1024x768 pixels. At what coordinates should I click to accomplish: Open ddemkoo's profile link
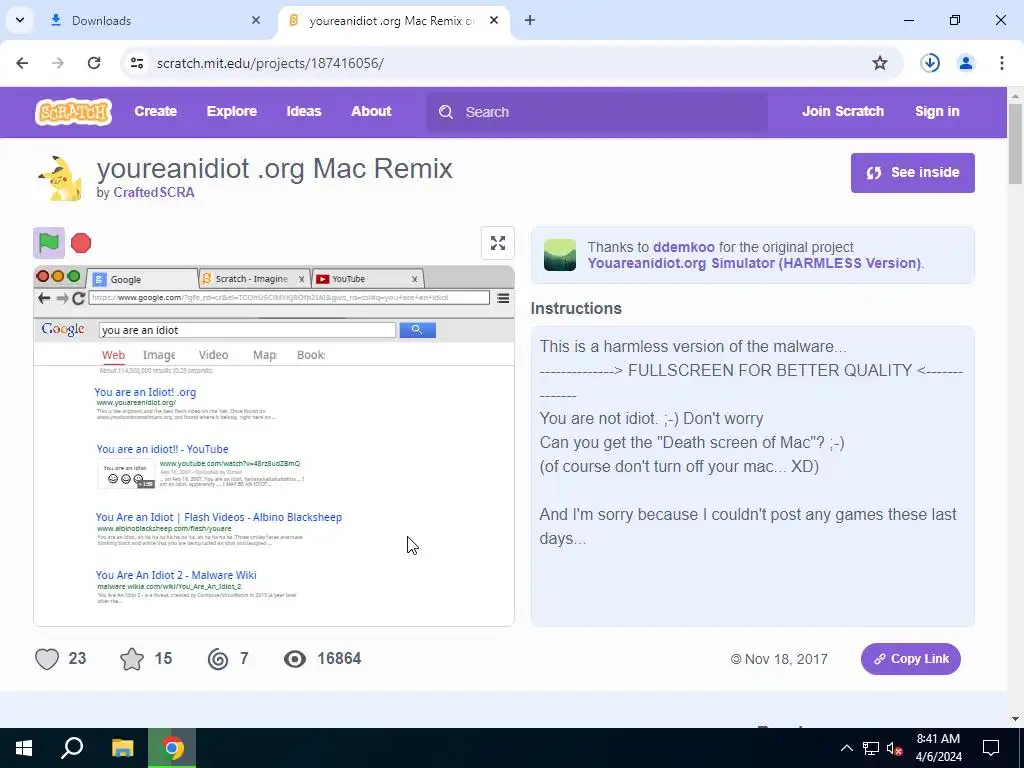click(x=684, y=247)
